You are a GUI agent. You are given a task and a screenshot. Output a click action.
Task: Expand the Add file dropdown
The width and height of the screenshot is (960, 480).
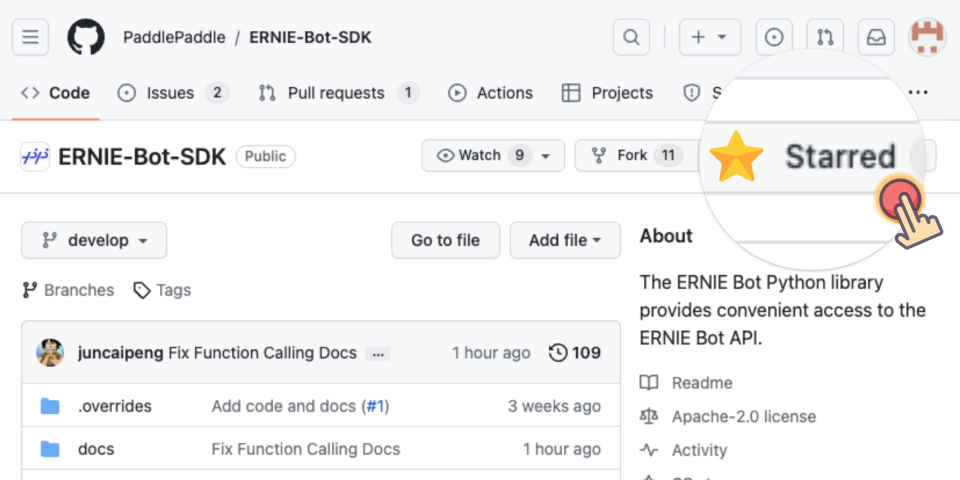click(565, 240)
